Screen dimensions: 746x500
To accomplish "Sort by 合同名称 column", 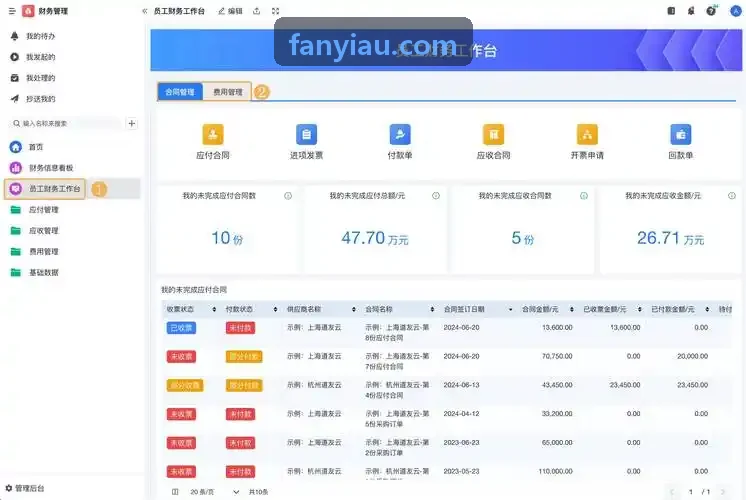I will [432, 309].
